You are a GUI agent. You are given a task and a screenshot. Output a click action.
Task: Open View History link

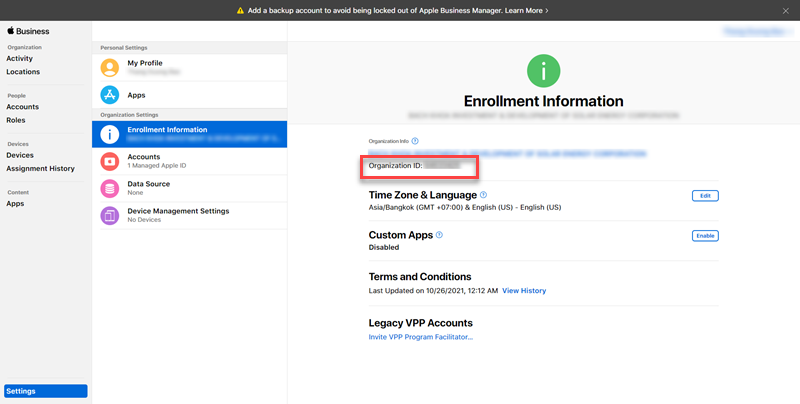[524, 291]
